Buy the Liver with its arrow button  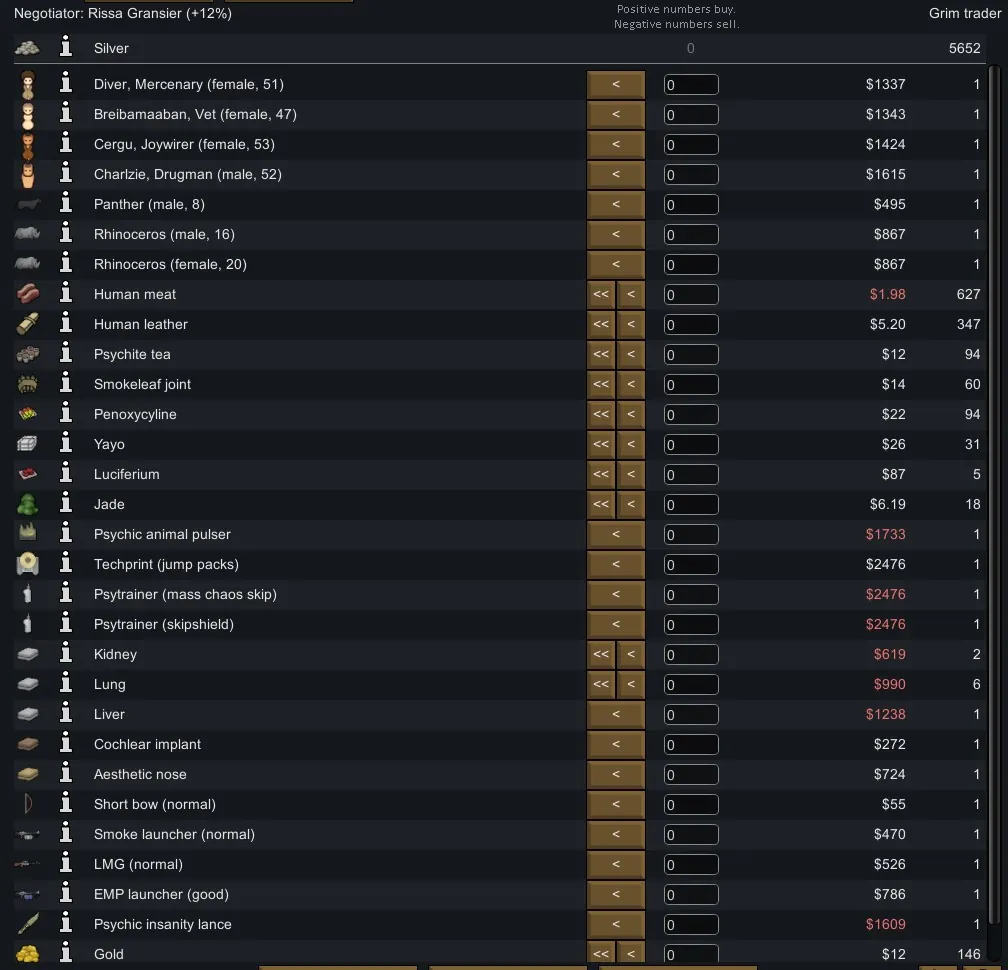(x=616, y=714)
